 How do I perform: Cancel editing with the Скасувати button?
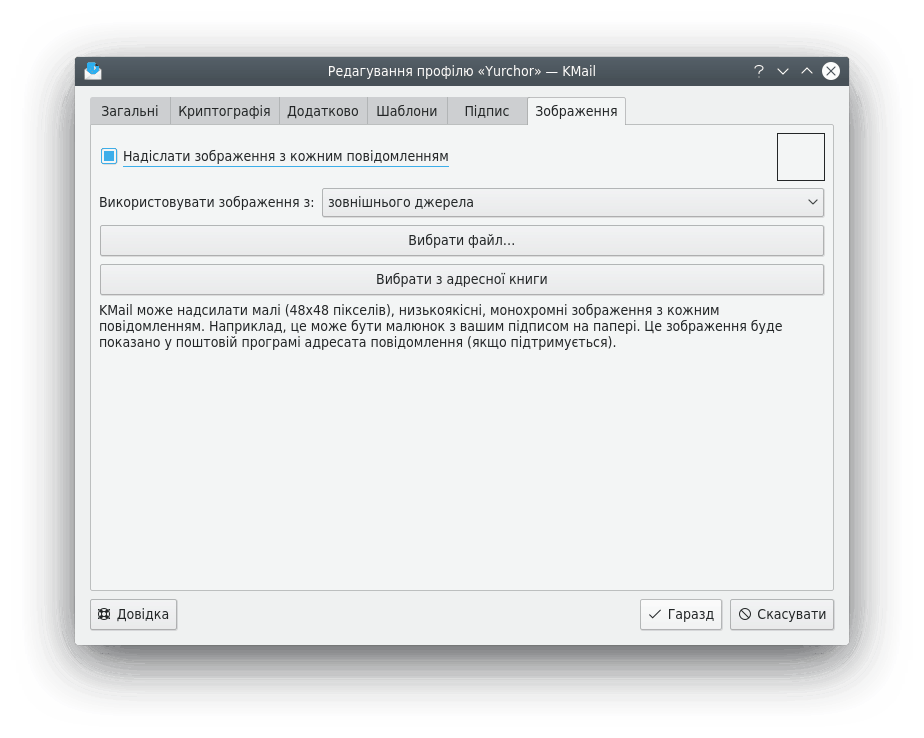point(781,614)
